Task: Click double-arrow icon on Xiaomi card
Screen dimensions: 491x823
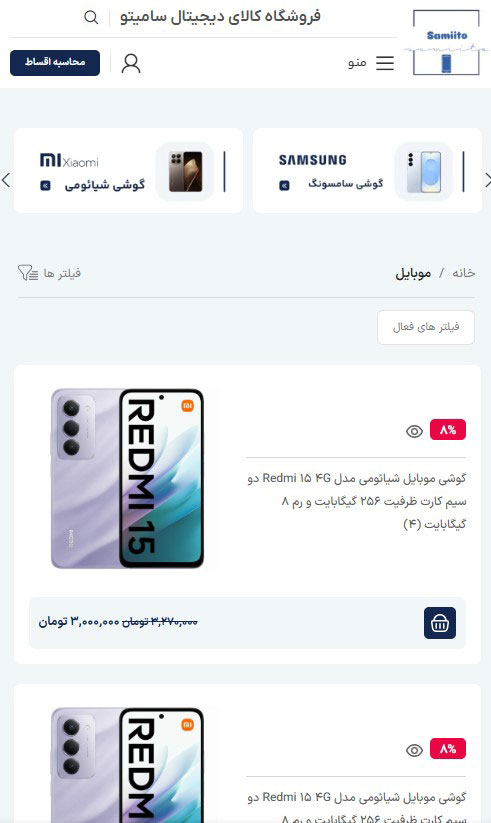Action: (46, 185)
